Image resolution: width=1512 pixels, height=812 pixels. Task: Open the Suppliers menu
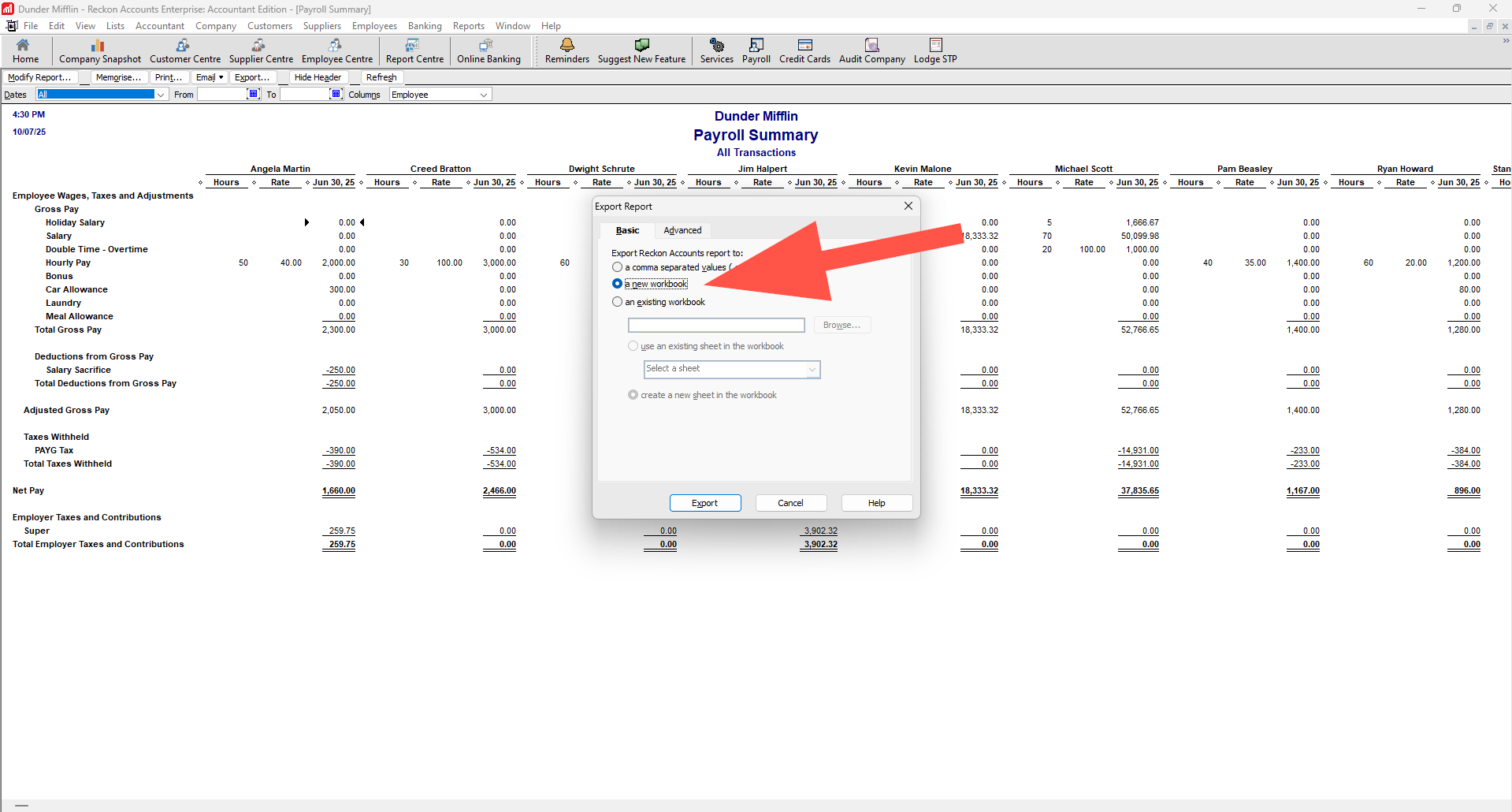(x=322, y=26)
